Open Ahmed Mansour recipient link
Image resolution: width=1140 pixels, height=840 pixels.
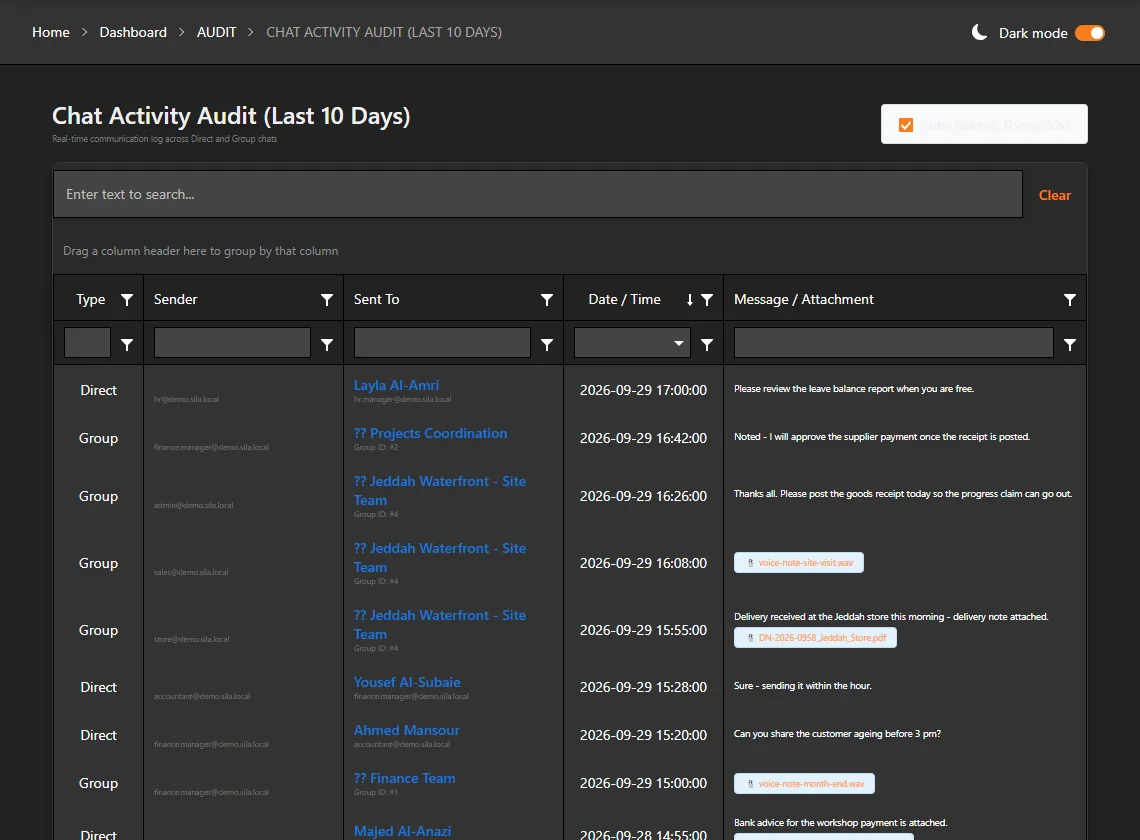[406, 730]
